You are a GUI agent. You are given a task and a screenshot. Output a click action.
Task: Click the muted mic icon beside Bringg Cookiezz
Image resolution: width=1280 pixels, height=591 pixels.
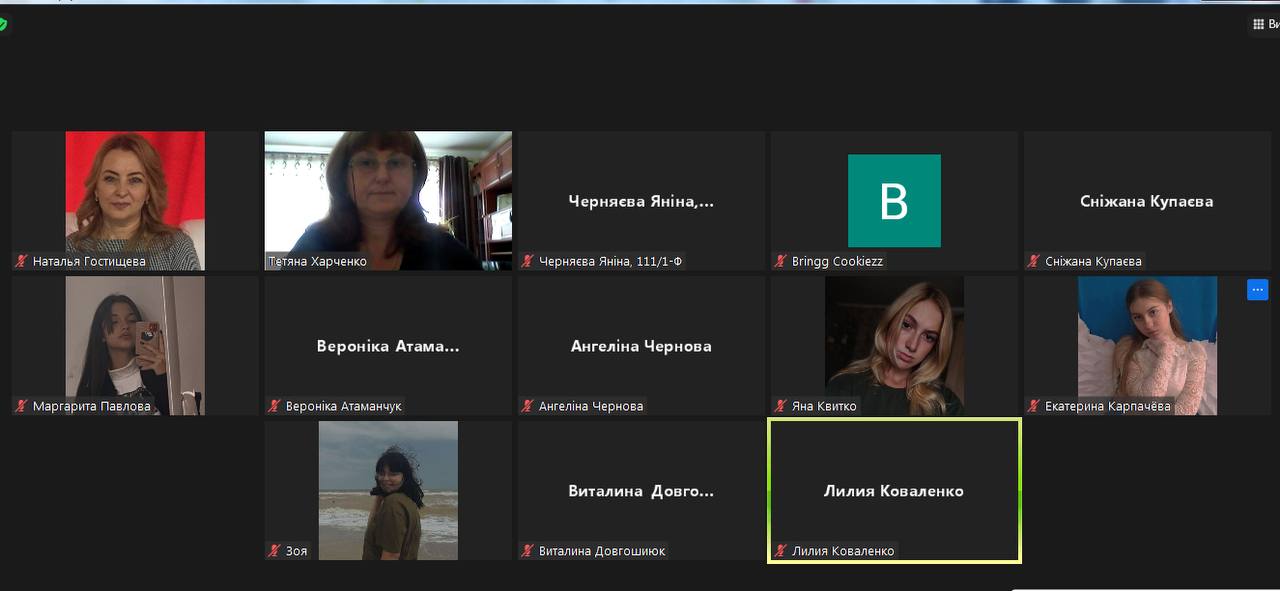pyautogui.click(x=780, y=261)
